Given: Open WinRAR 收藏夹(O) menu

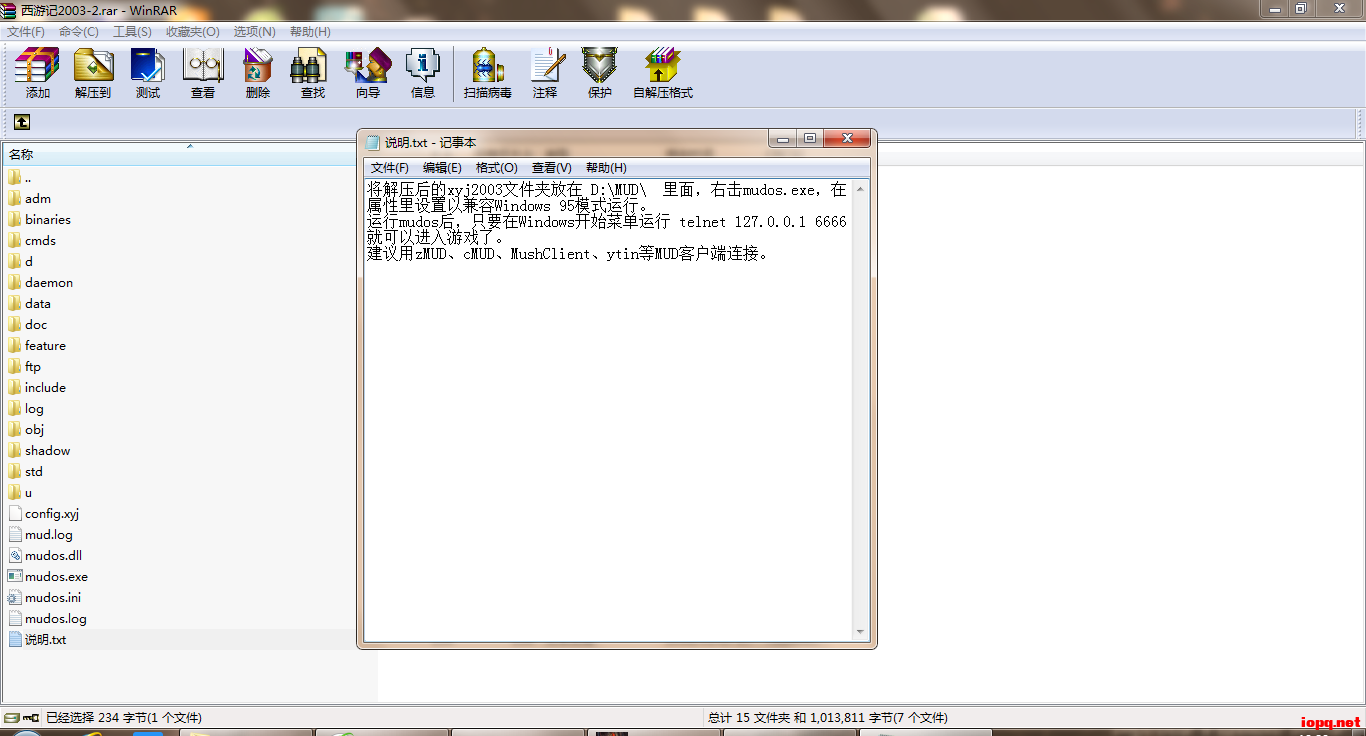Looking at the screenshot, I should click(192, 32).
